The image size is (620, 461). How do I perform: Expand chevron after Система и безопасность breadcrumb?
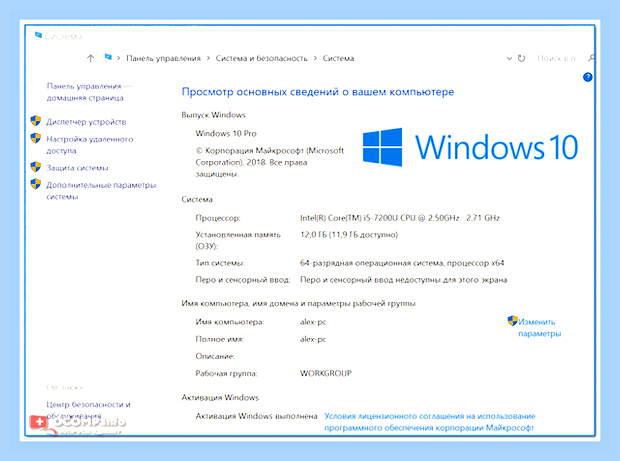pyautogui.click(x=315, y=59)
